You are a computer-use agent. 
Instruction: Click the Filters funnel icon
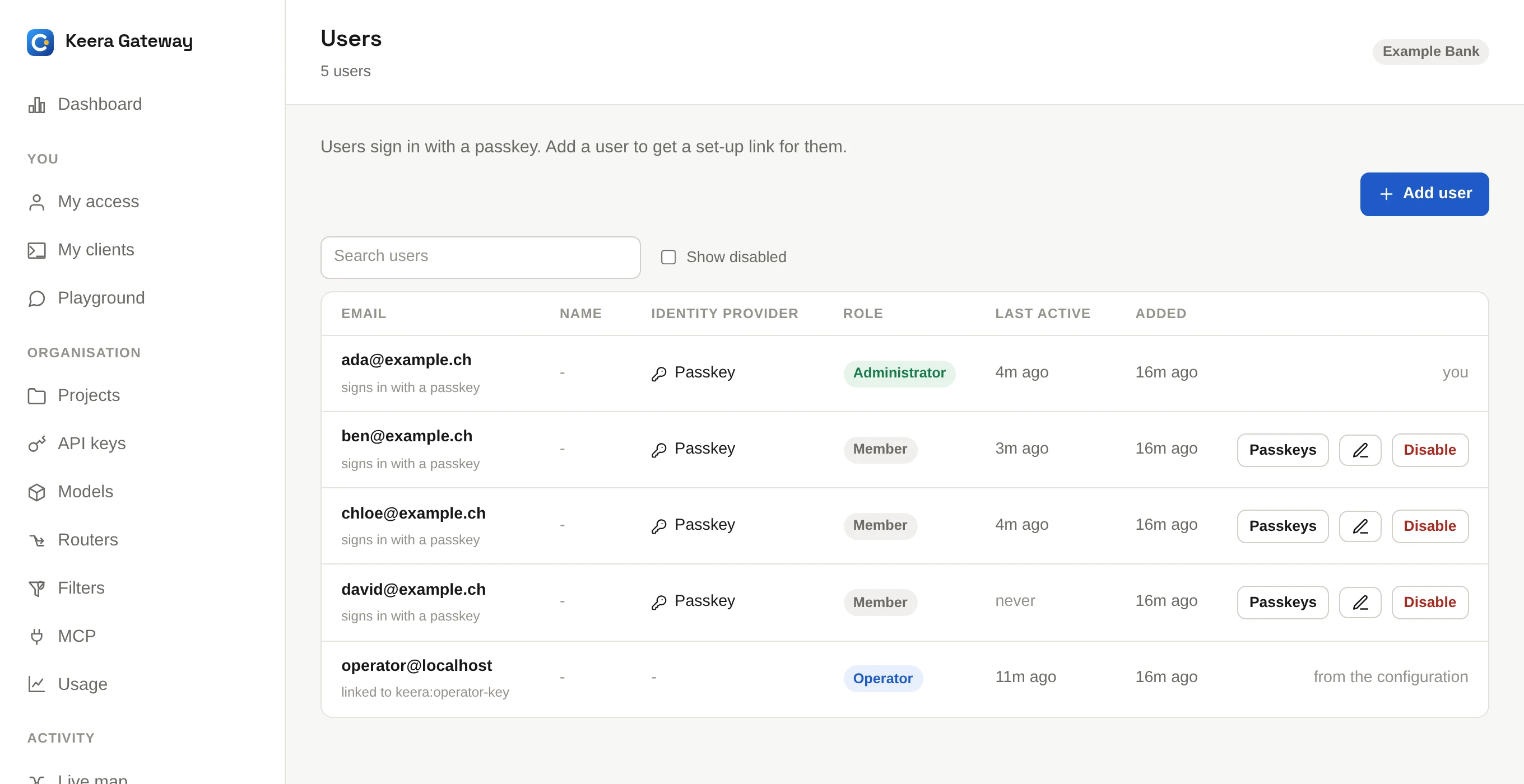point(36,589)
